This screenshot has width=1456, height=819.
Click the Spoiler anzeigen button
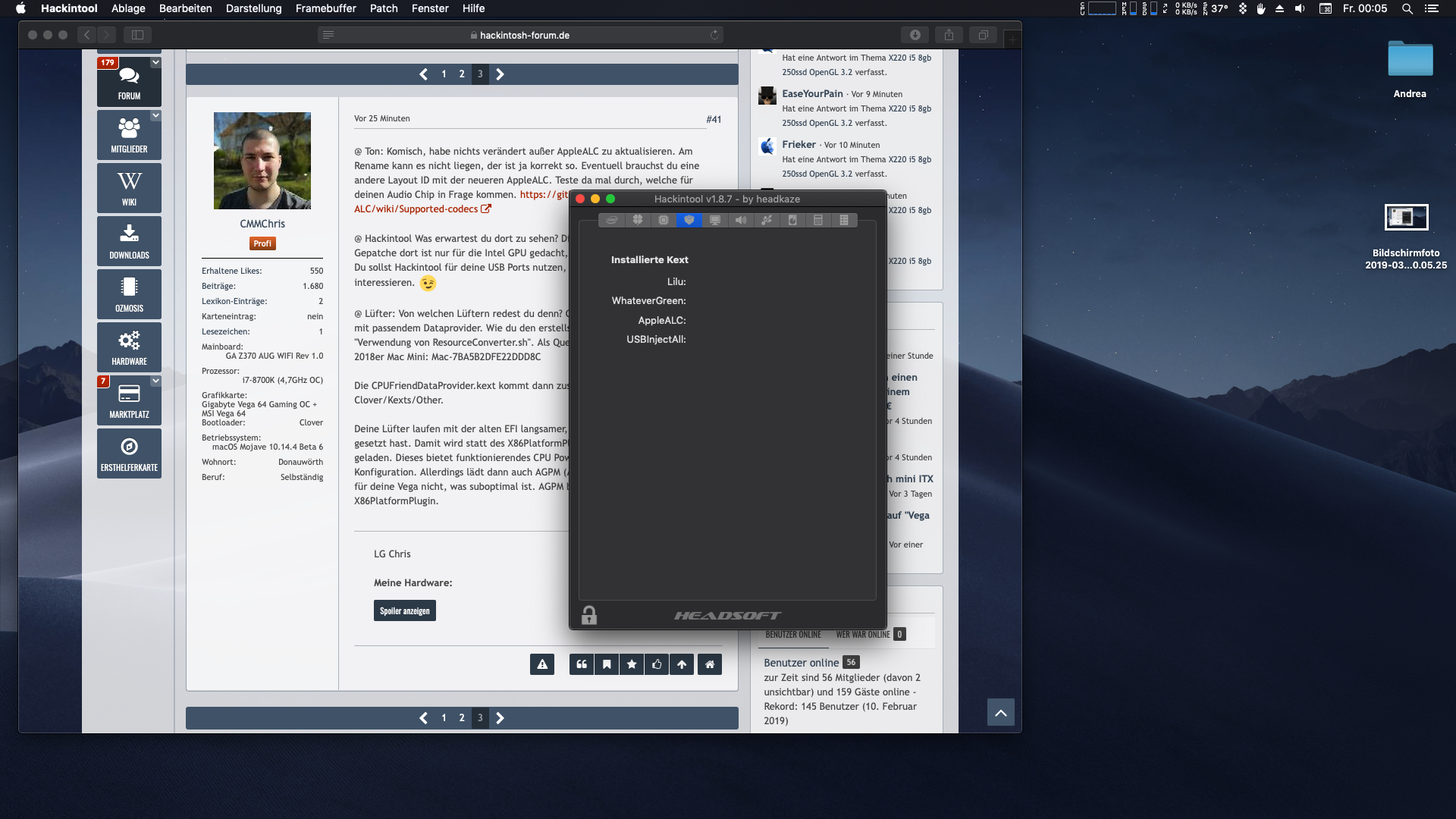[x=404, y=611]
